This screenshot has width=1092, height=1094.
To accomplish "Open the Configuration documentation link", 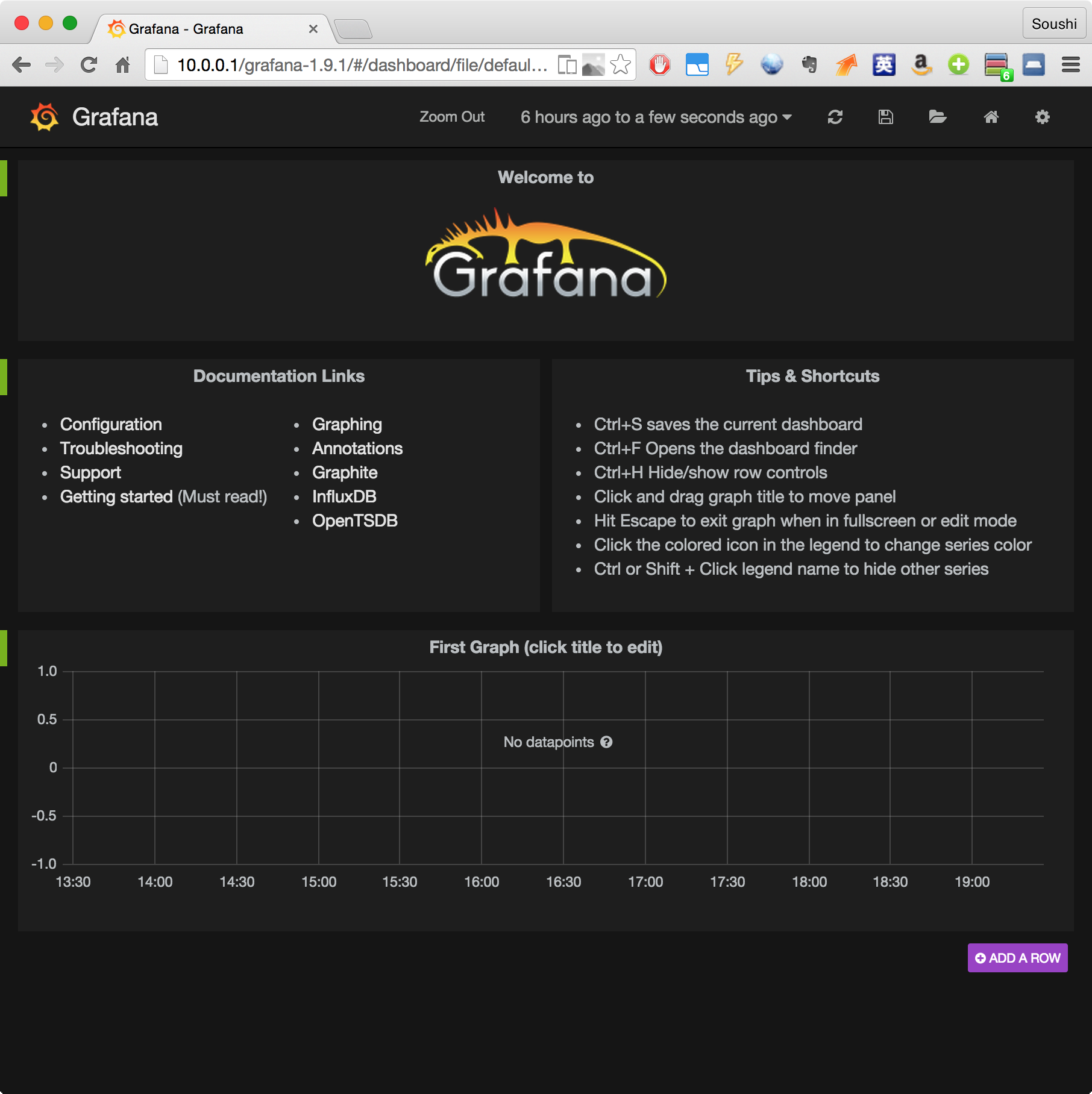I will 110,424.
